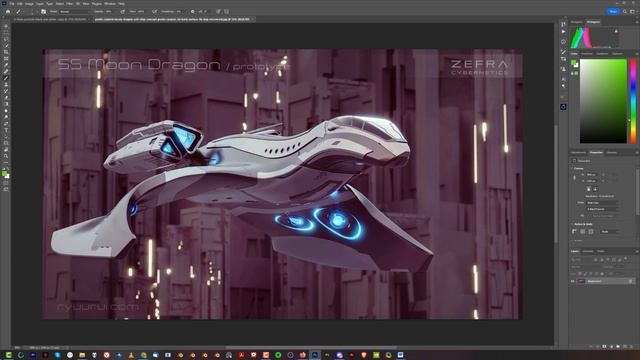Click the search magnifier icon top right
The height and width of the screenshot is (360, 640).
tap(624, 11)
